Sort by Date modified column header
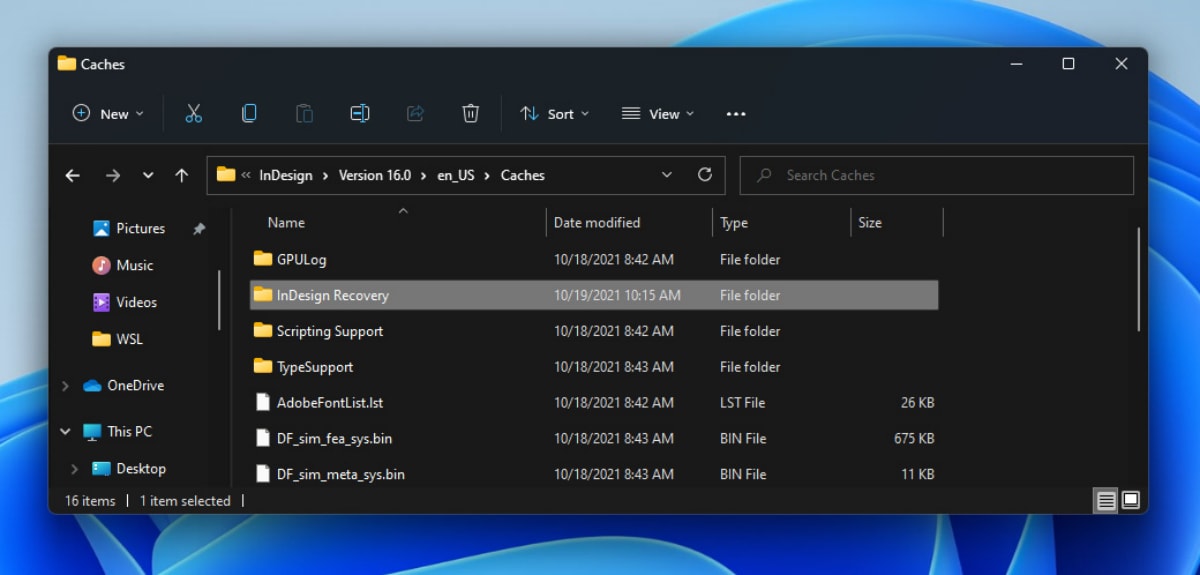This screenshot has width=1200, height=575. pos(597,223)
